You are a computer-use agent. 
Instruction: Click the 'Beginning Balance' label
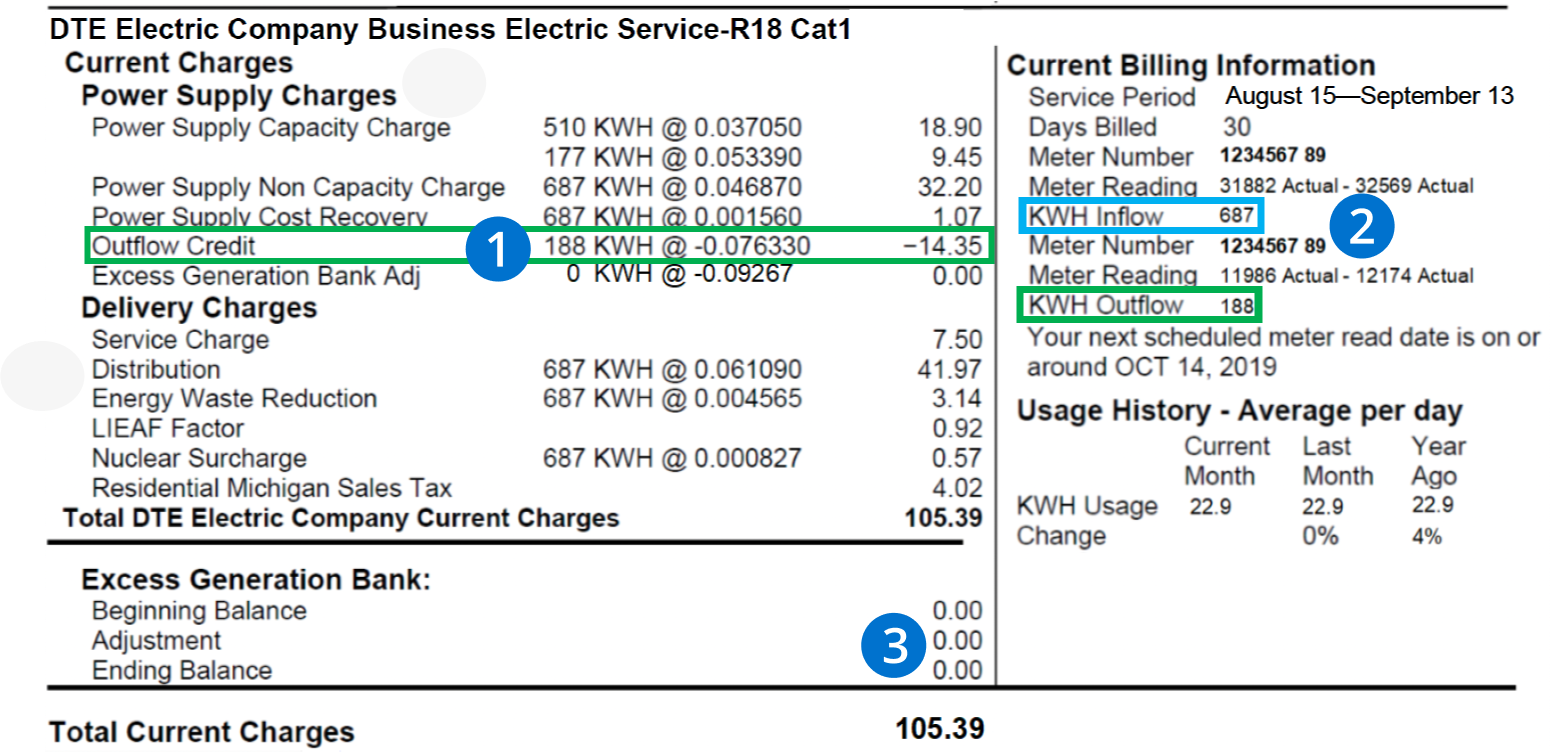(199, 611)
